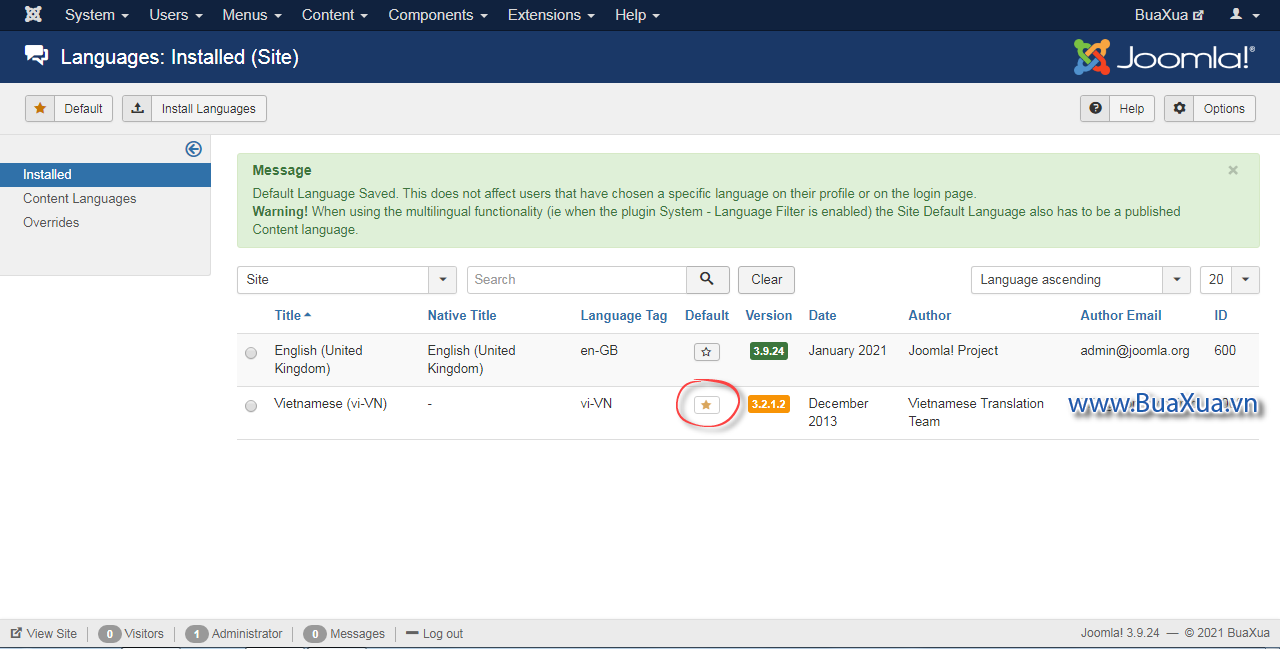Open Content Languages in the sidebar
This screenshot has height=649, width=1280.
[80, 199]
